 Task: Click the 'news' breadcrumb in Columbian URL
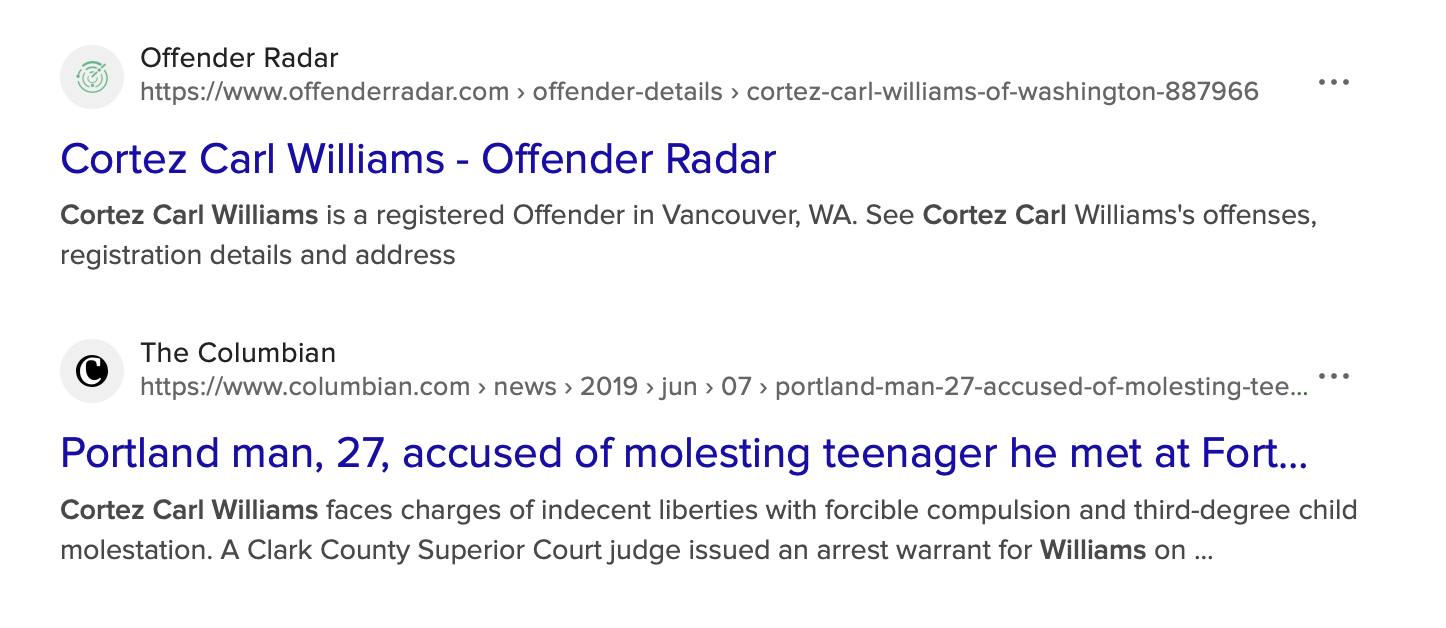[x=525, y=387]
